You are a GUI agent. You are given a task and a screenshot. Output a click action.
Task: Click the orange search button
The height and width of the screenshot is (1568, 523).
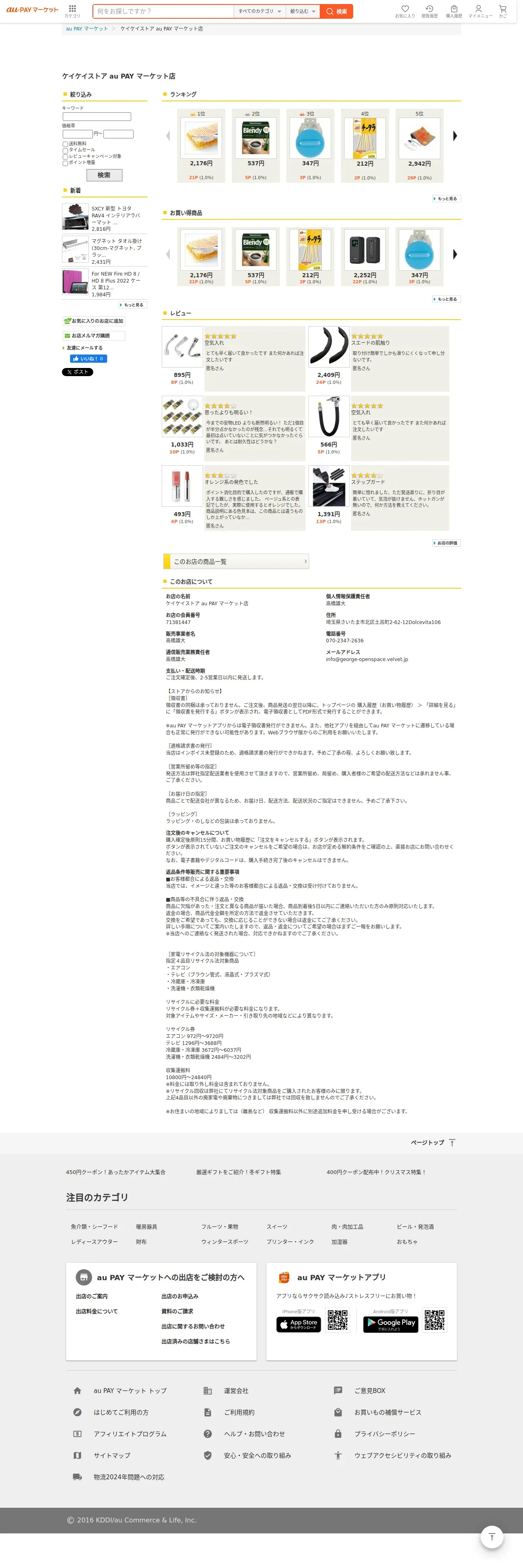click(x=336, y=11)
